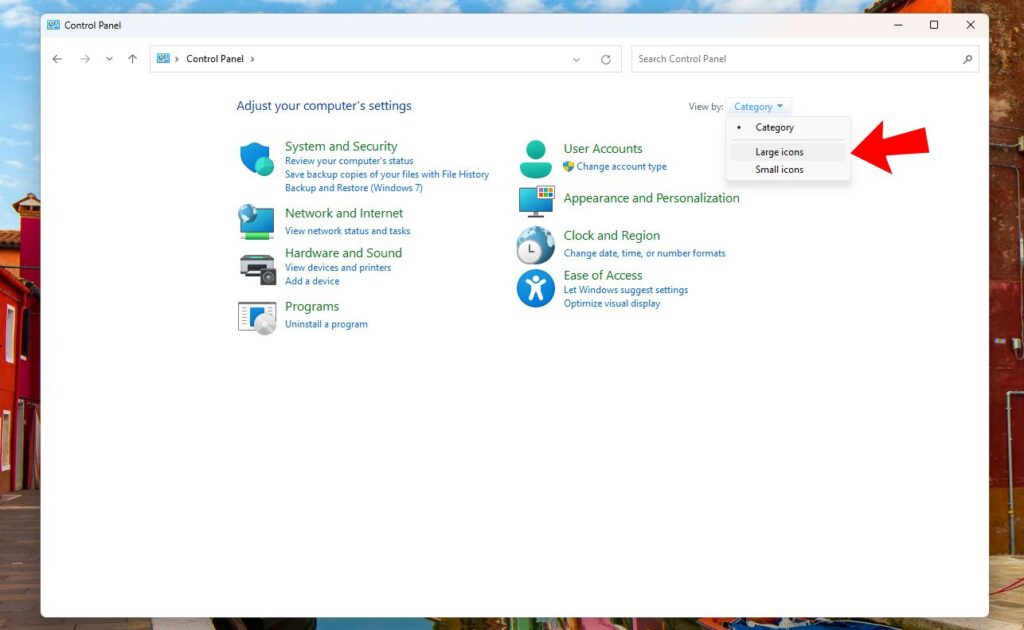Open the Hardware and Sound printer icon
Image resolution: width=1024 pixels, height=630 pixels.
click(257, 268)
